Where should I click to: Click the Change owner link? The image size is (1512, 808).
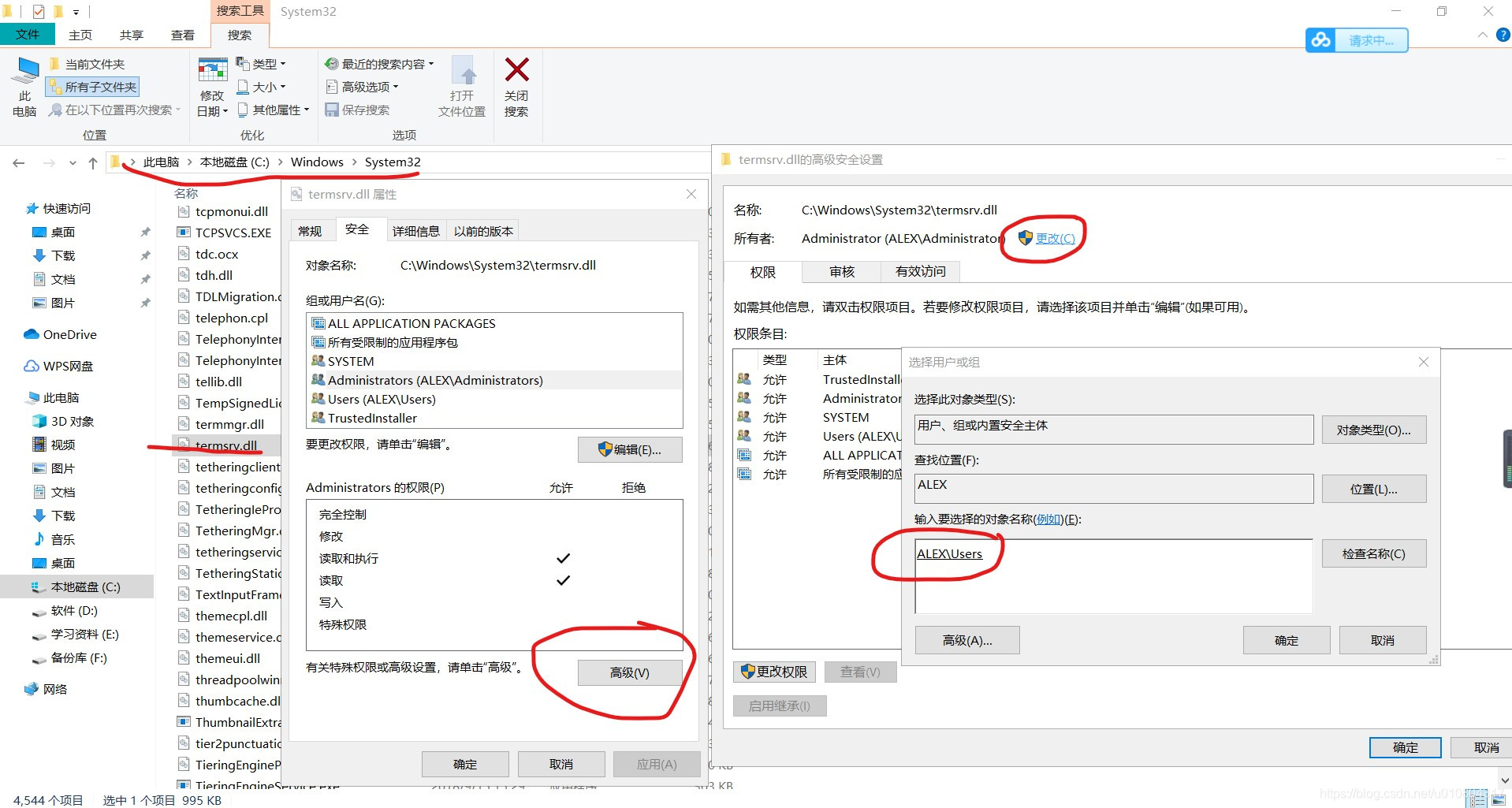point(1055,238)
